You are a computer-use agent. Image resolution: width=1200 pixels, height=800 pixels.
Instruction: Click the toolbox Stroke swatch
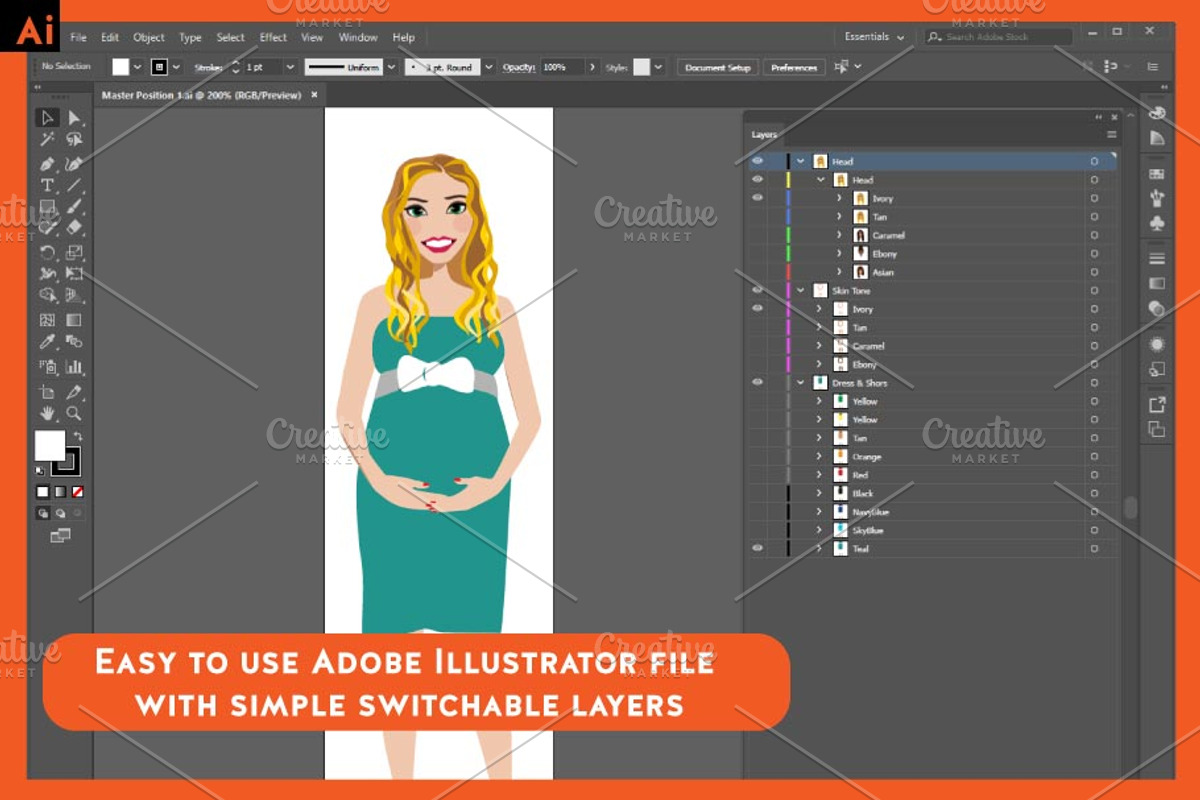pyautogui.click(x=66, y=460)
